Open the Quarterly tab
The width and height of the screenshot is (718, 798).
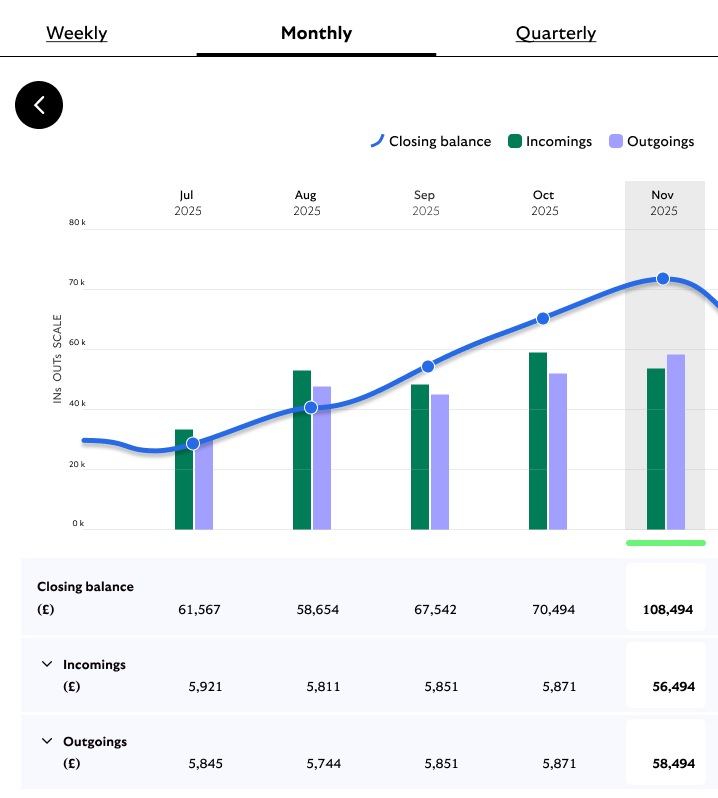pyautogui.click(x=556, y=33)
